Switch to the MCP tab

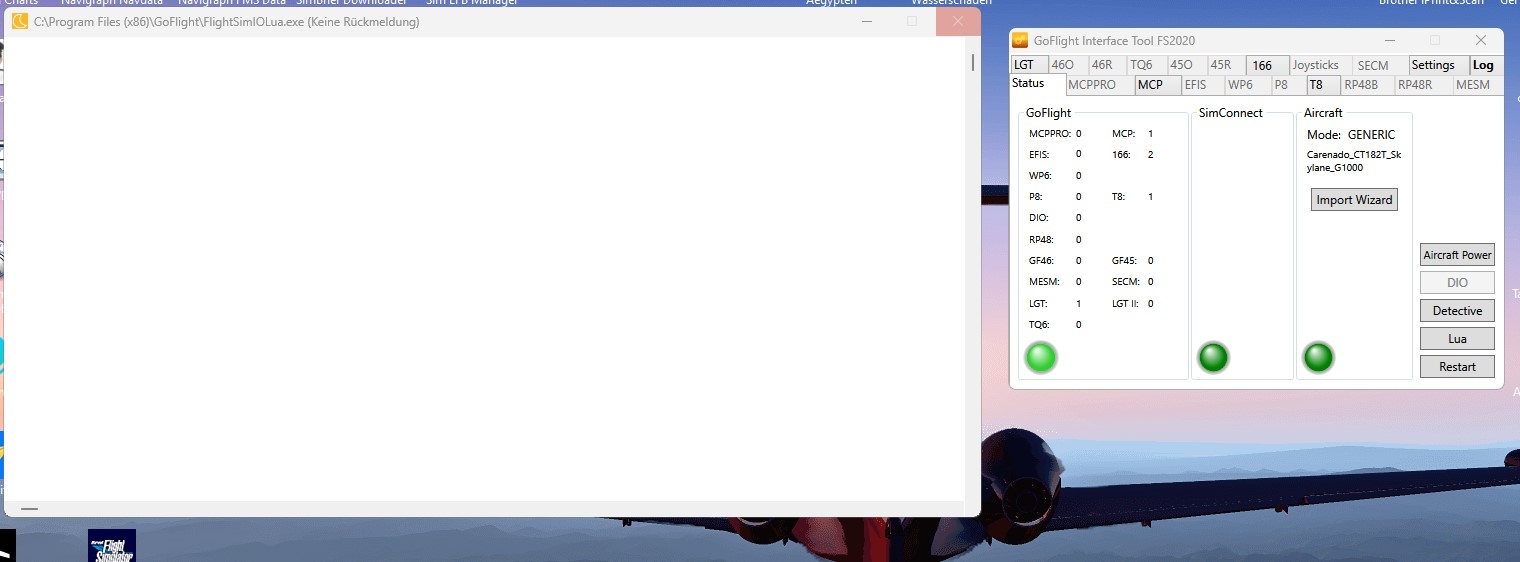click(1157, 85)
